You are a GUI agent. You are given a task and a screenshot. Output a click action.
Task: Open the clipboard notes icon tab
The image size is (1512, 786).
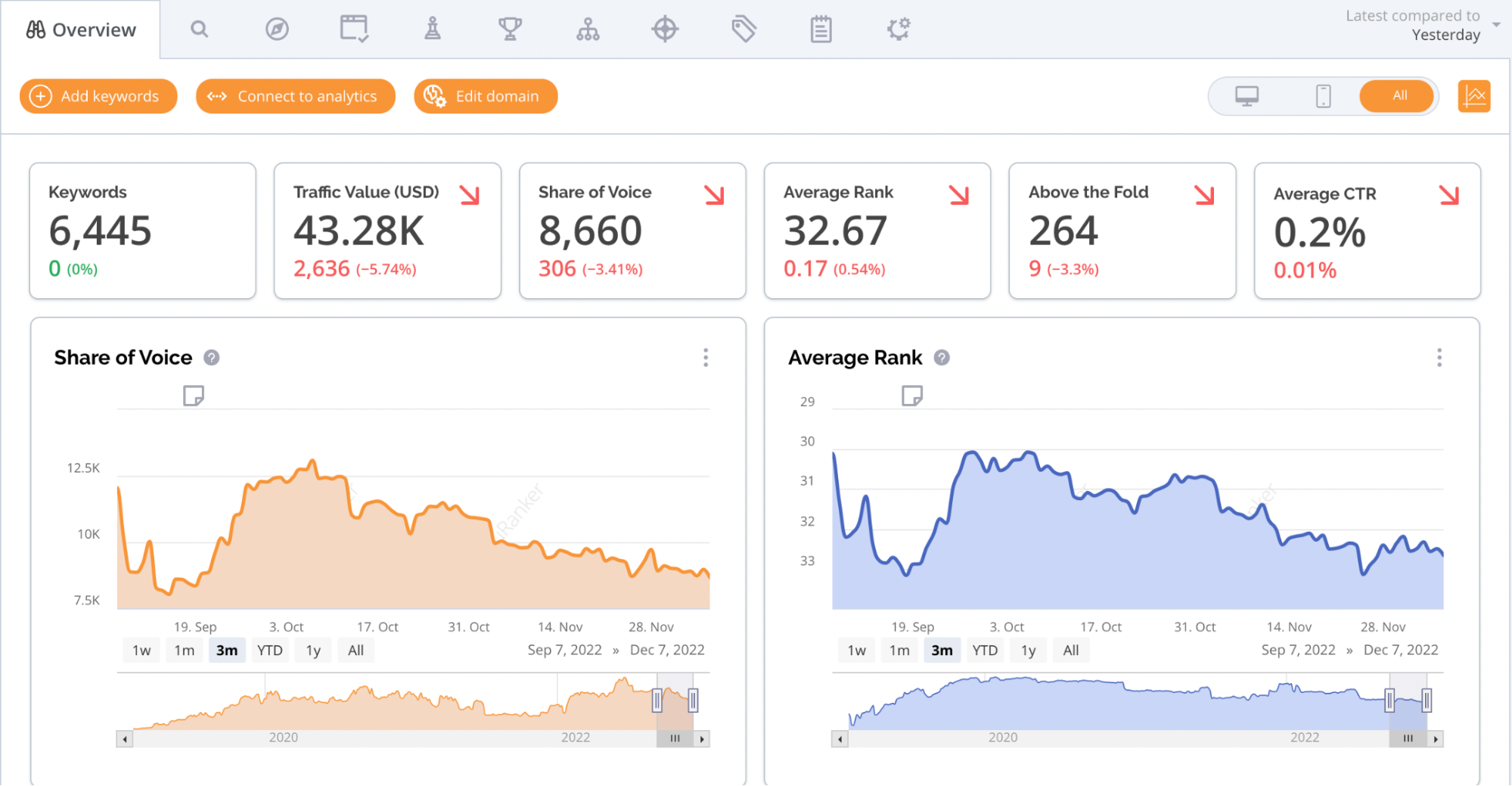[x=821, y=30]
